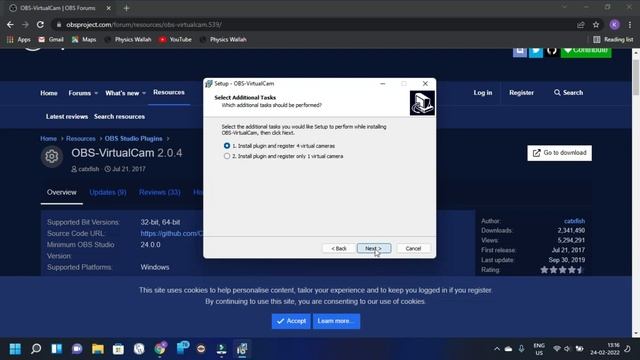Open the forum Search
This screenshot has width=640, height=360.
point(568,93)
